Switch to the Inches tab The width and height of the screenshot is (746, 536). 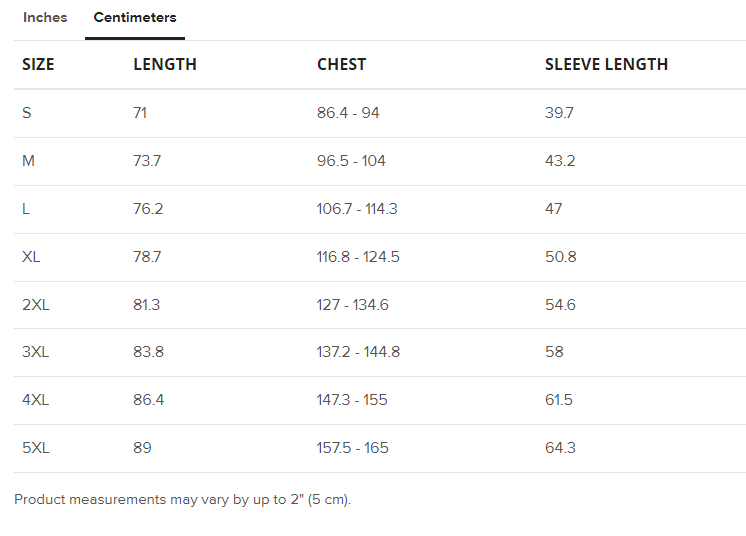(45, 18)
